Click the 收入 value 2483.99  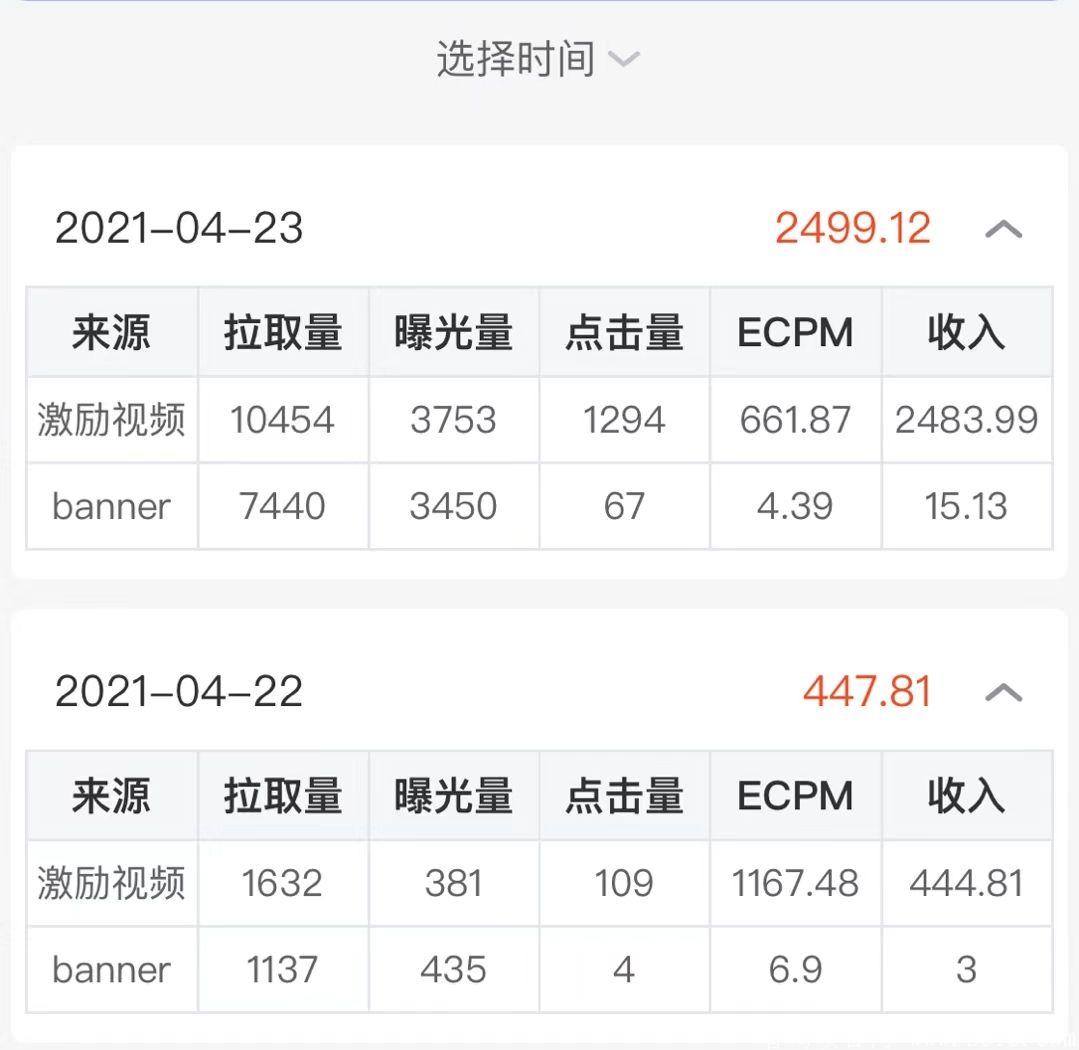tap(966, 420)
